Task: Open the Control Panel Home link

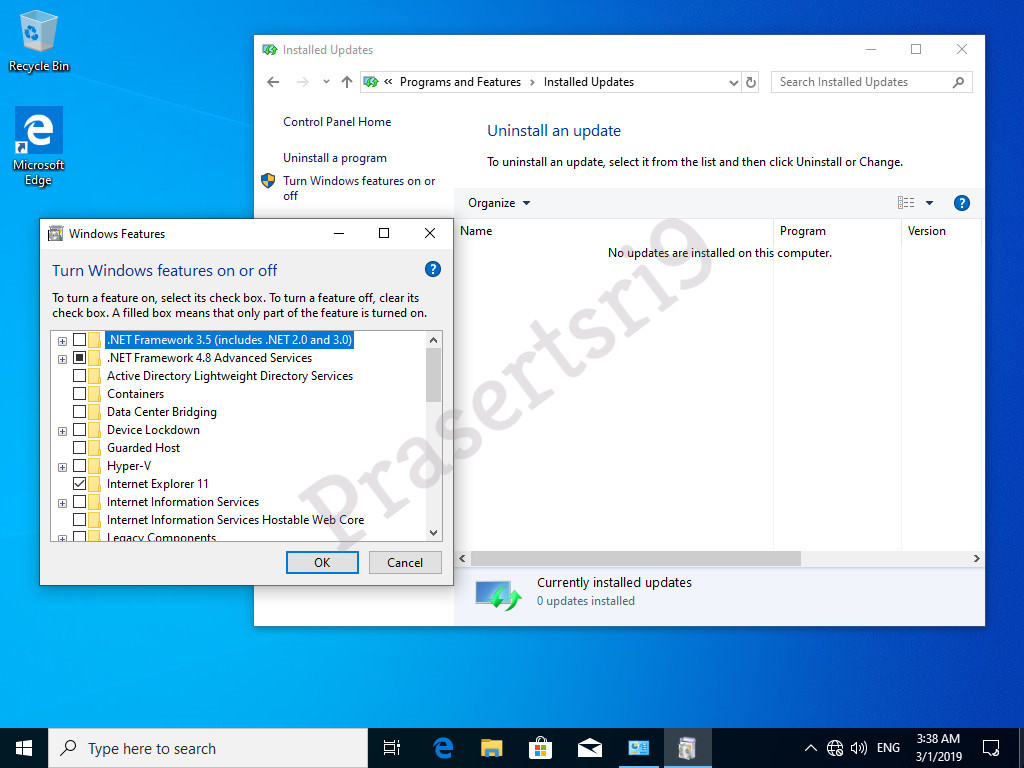Action: (337, 121)
